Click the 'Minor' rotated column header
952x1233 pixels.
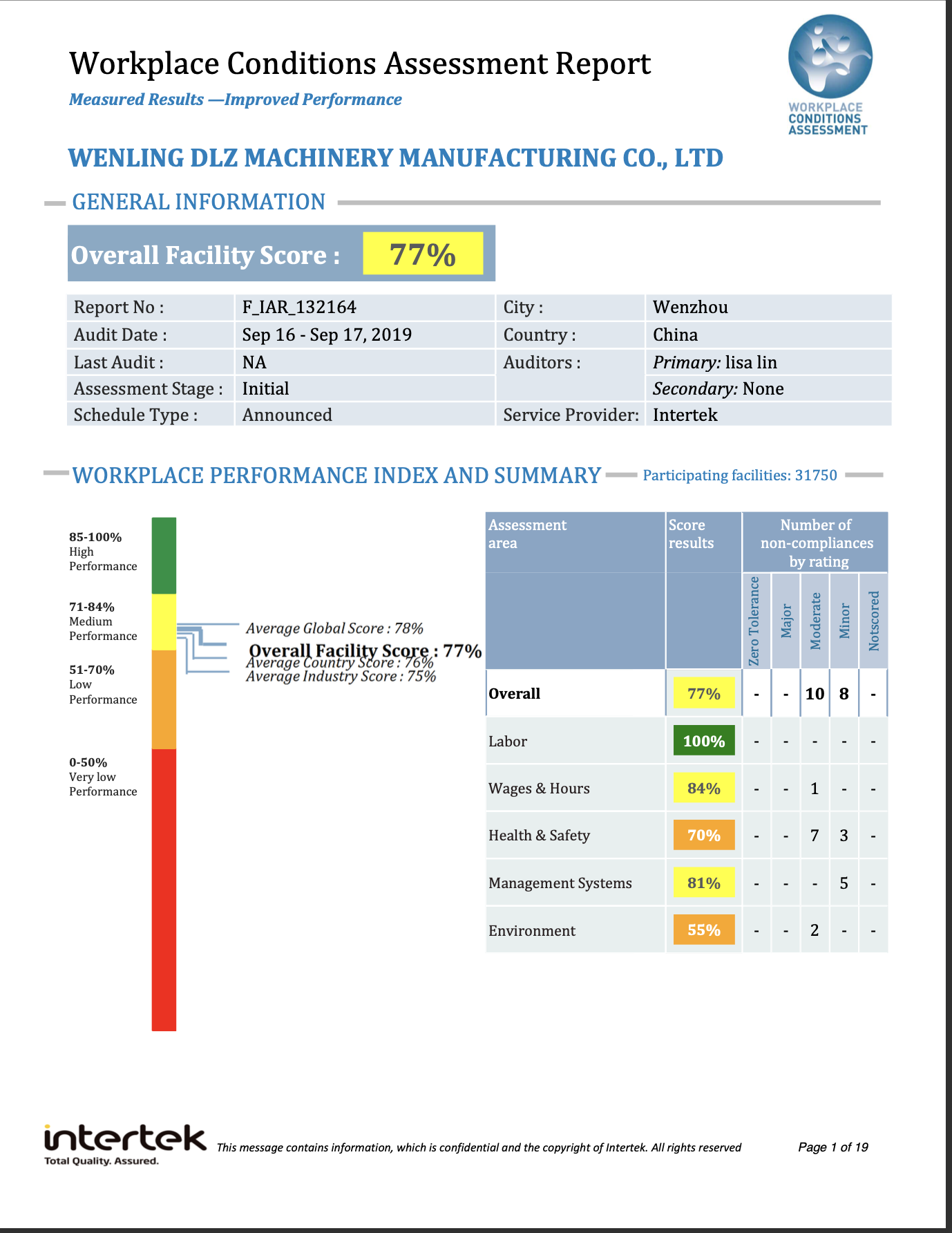(844, 621)
